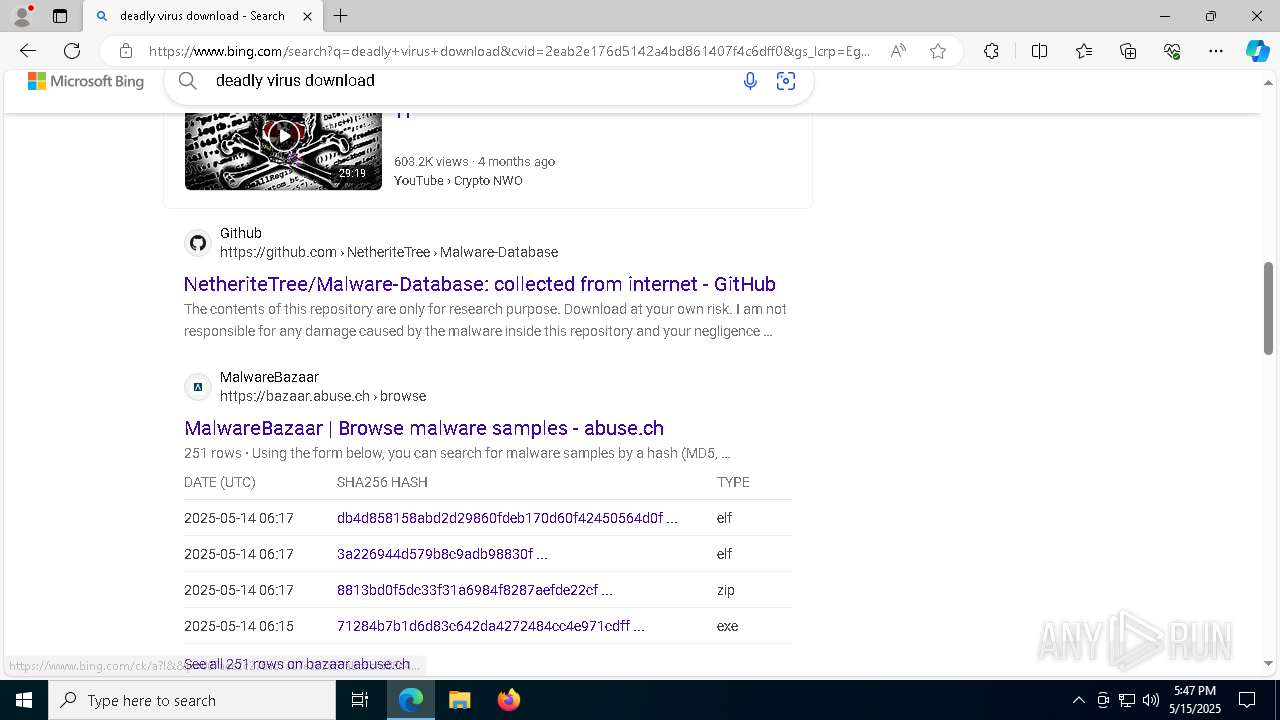The height and width of the screenshot is (720, 1280).
Task: Open Browser essentials heart icon
Action: pyautogui.click(x=1172, y=51)
